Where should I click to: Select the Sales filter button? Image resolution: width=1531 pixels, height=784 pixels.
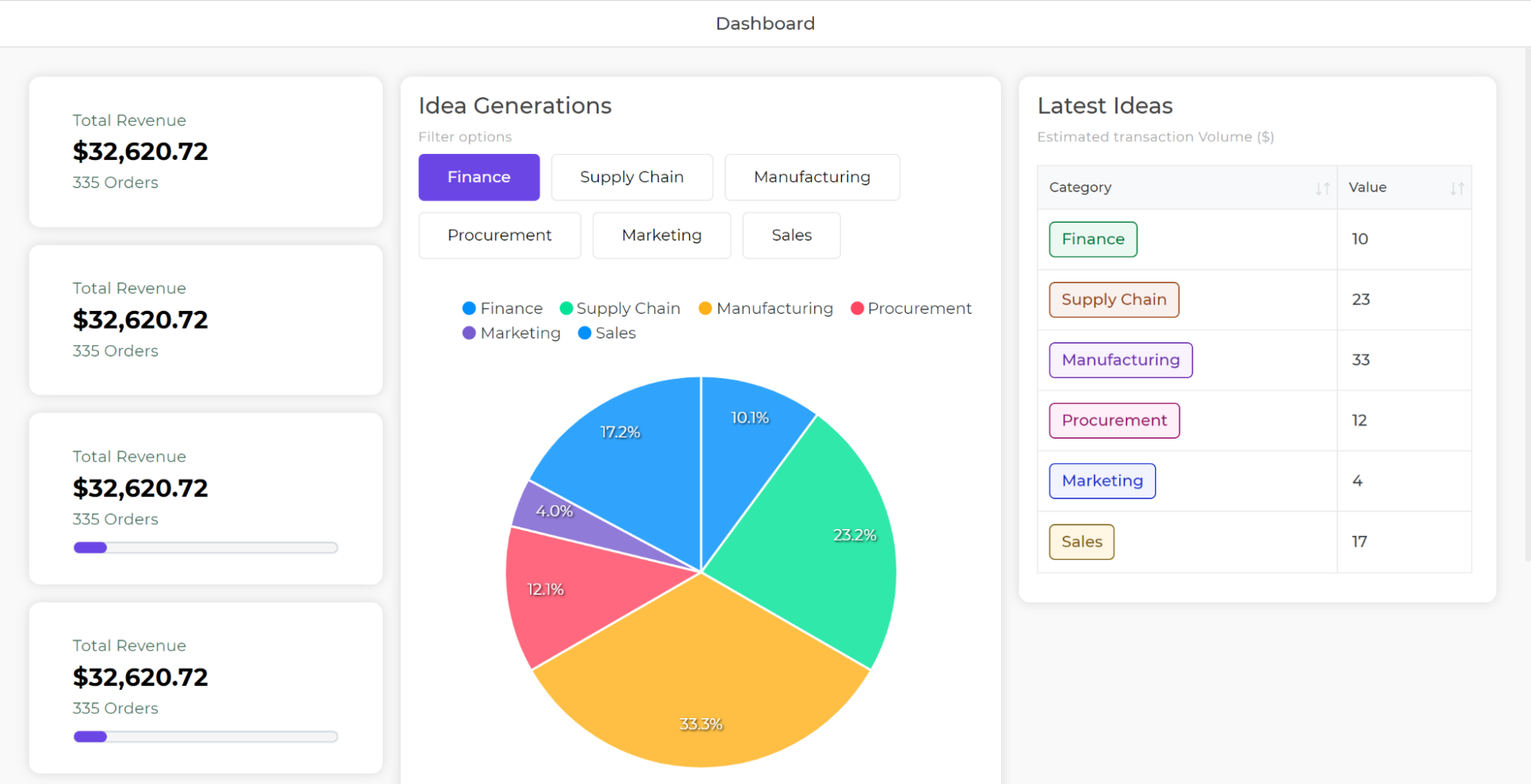(791, 235)
